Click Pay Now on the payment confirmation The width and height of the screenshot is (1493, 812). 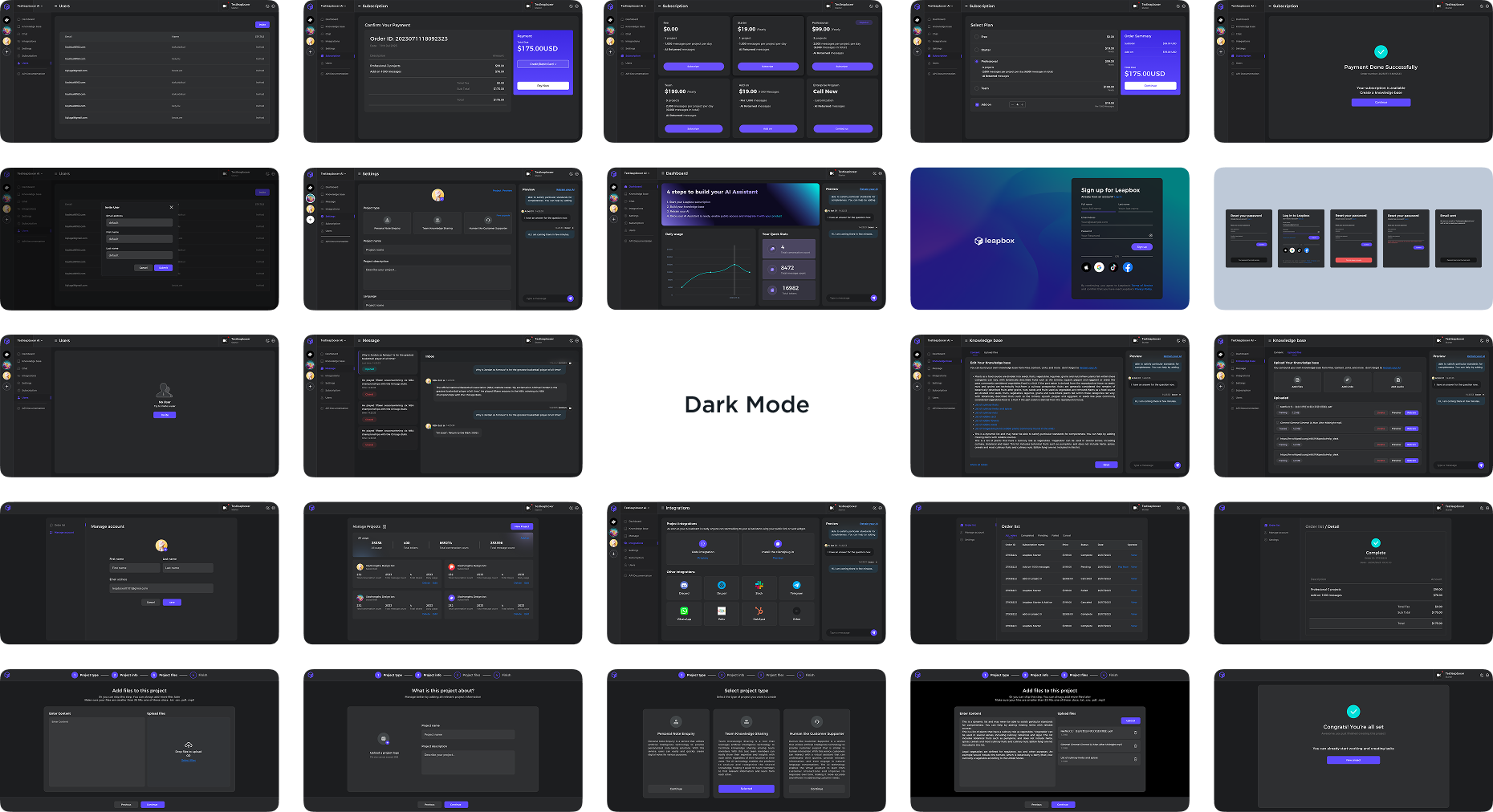coord(543,85)
